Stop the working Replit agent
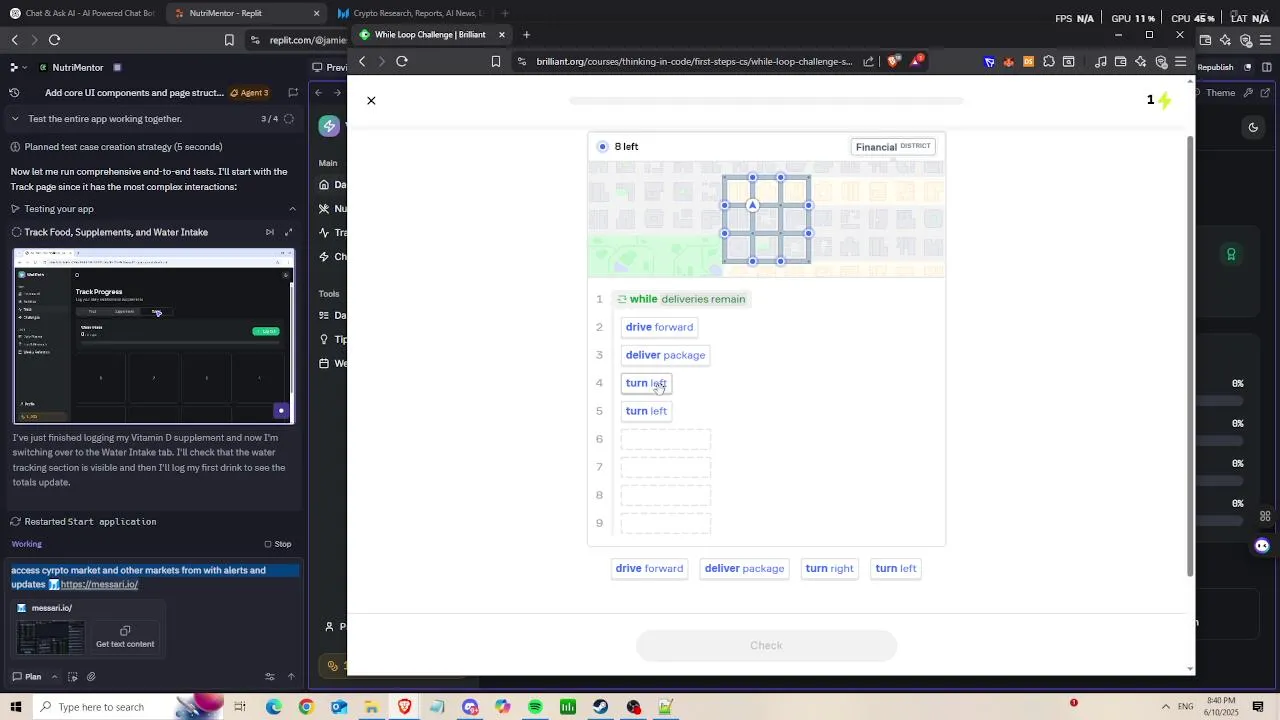 tap(278, 545)
